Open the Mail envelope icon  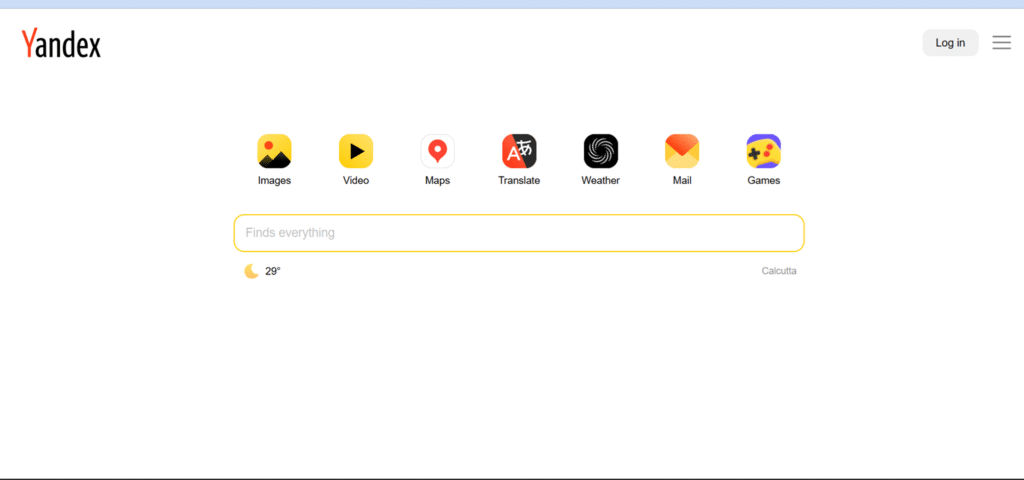tap(682, 151)
